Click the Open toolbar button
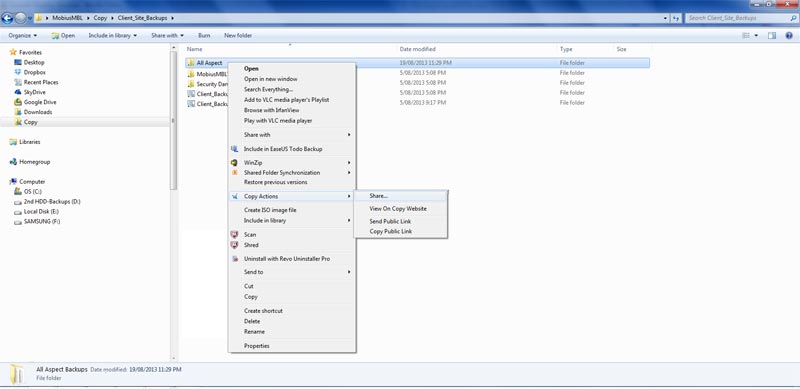 point(63,36)
